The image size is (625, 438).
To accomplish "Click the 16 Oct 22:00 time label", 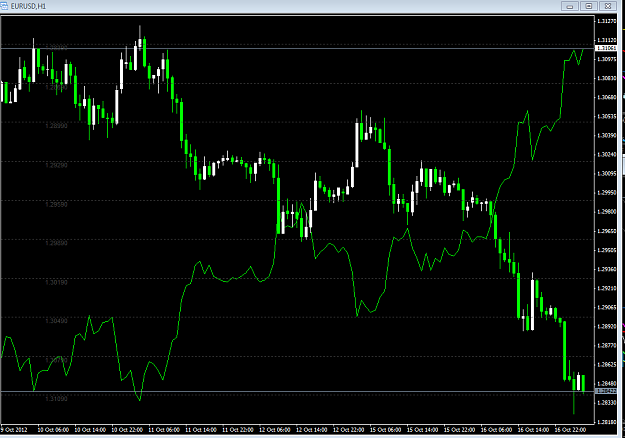I will (x=570, y=430).
